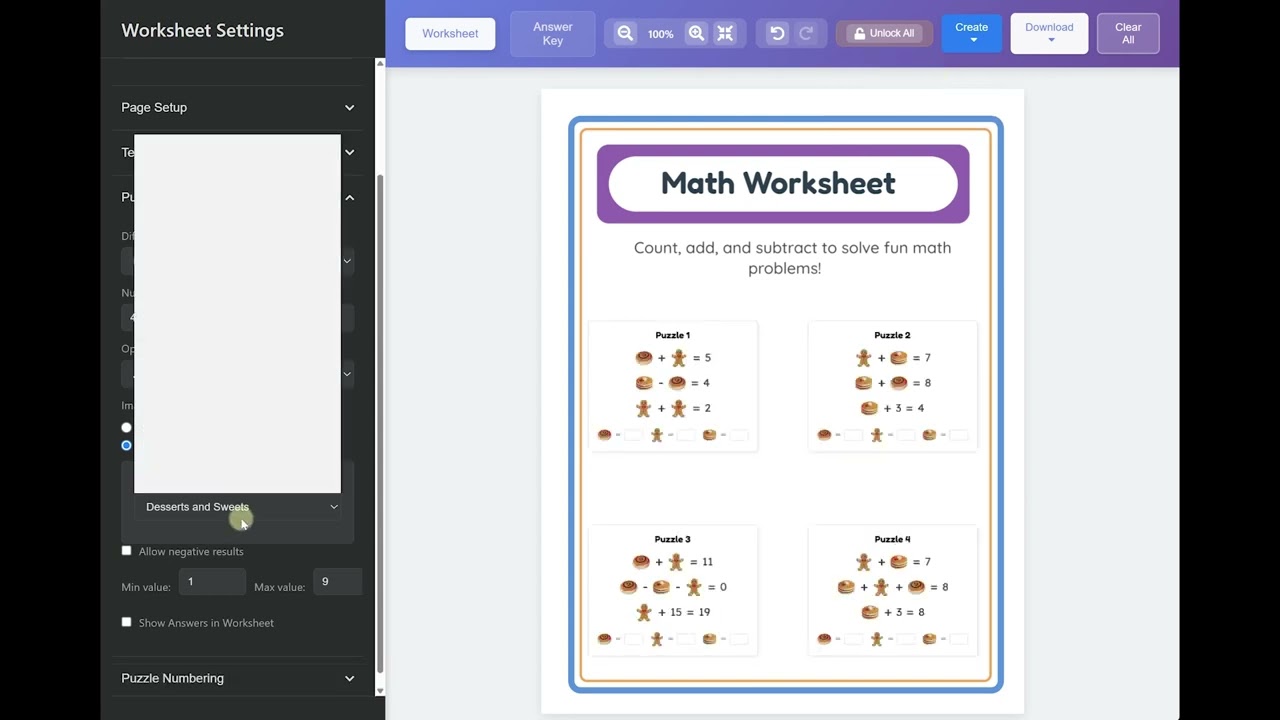The height and width of the screenshot is (720, 1280).
Task: Click the gingerbread man in Puzzle 3 third equation
Action: click(x=644, y=612)
